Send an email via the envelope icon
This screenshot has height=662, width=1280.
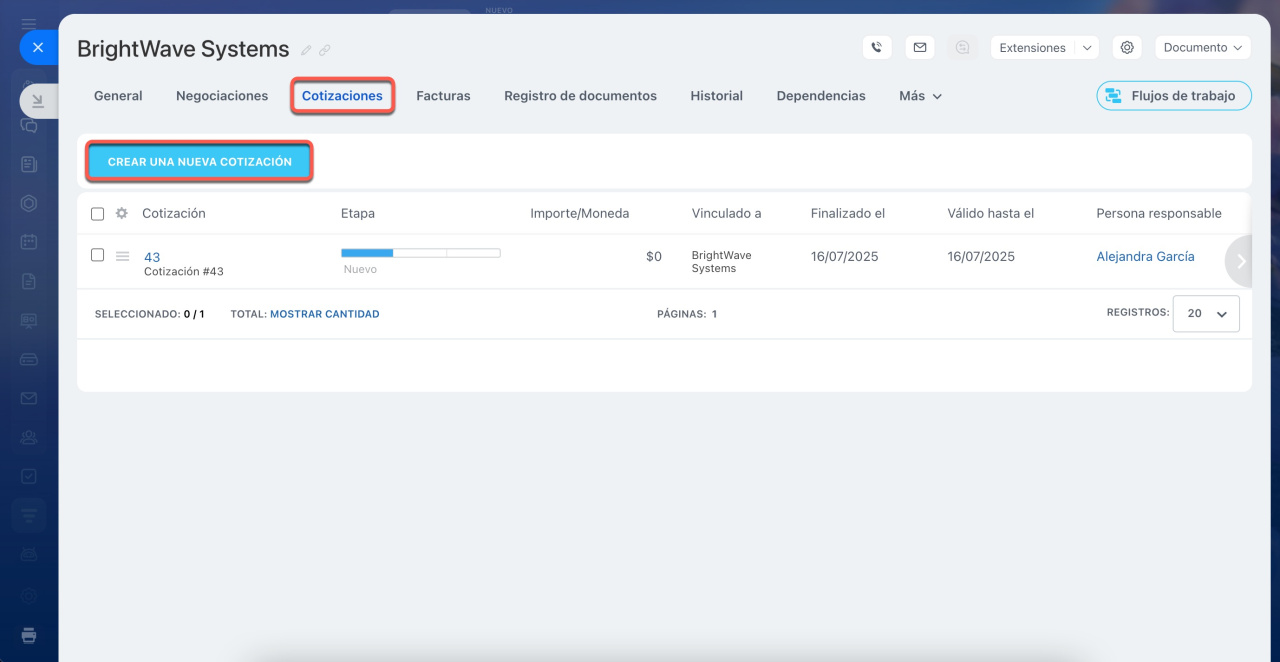tap(920, 47)
